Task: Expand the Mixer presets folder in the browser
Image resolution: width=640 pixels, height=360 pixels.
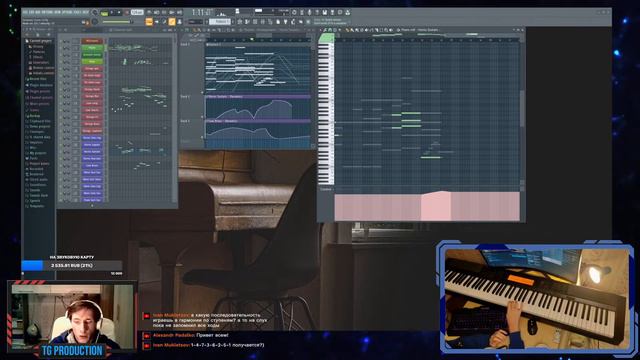Action: click(x=38, y=104)
